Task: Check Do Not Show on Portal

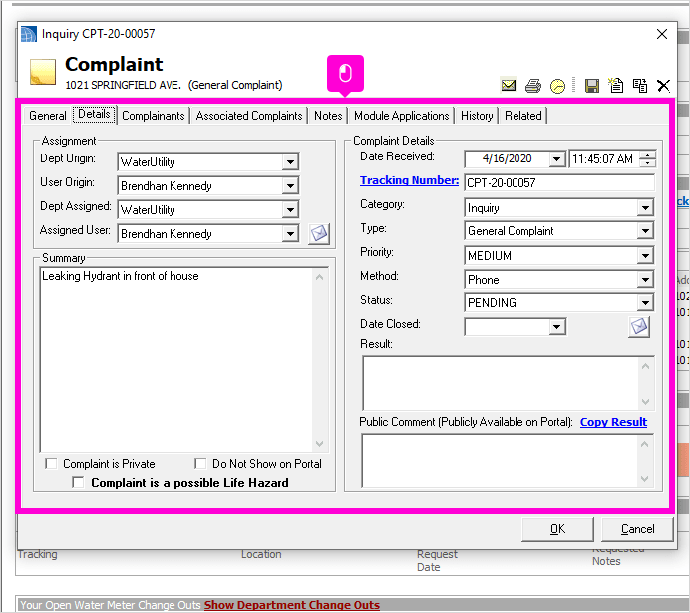Action: tap(200, 463)
